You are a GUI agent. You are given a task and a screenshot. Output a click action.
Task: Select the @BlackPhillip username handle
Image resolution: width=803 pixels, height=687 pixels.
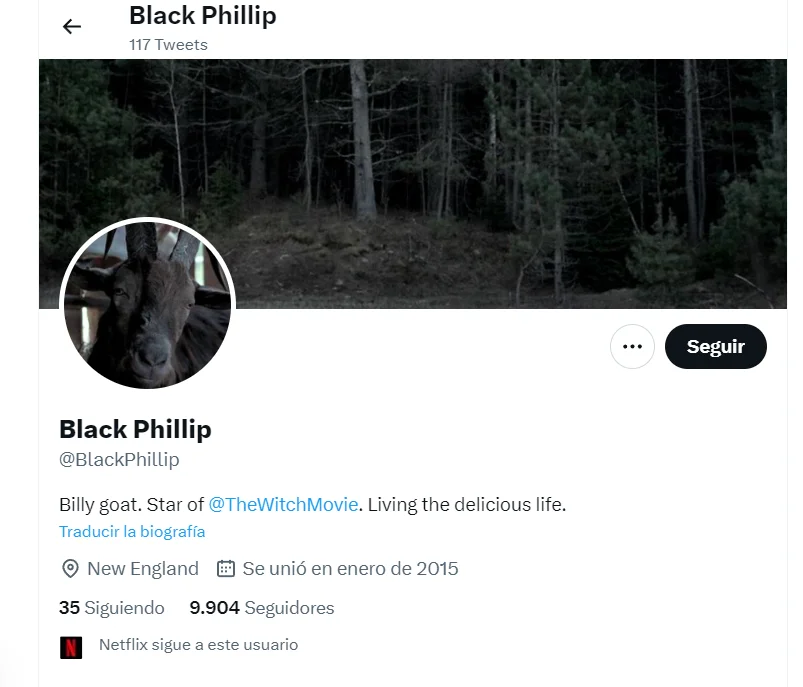(x=119, y=460)
